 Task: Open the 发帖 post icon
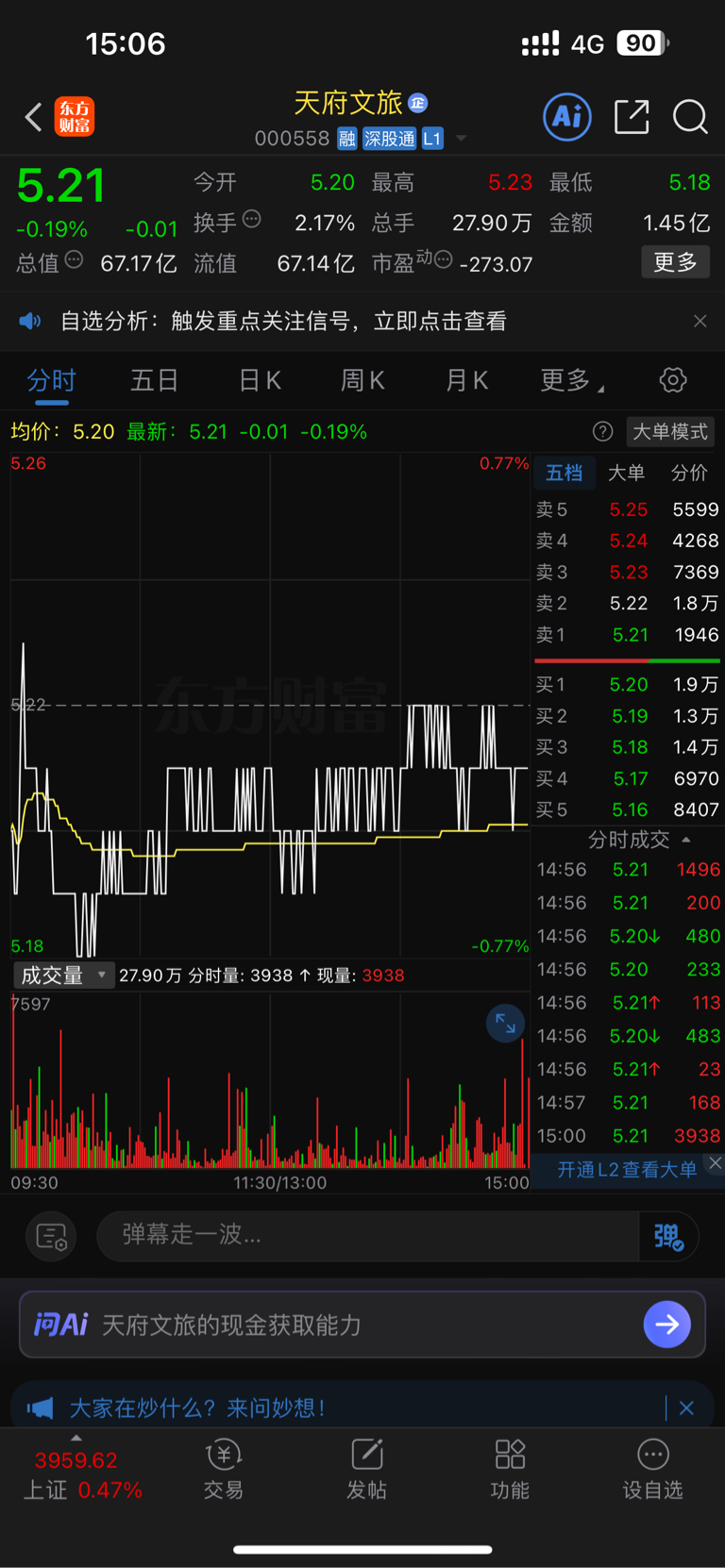(366, 1470)
